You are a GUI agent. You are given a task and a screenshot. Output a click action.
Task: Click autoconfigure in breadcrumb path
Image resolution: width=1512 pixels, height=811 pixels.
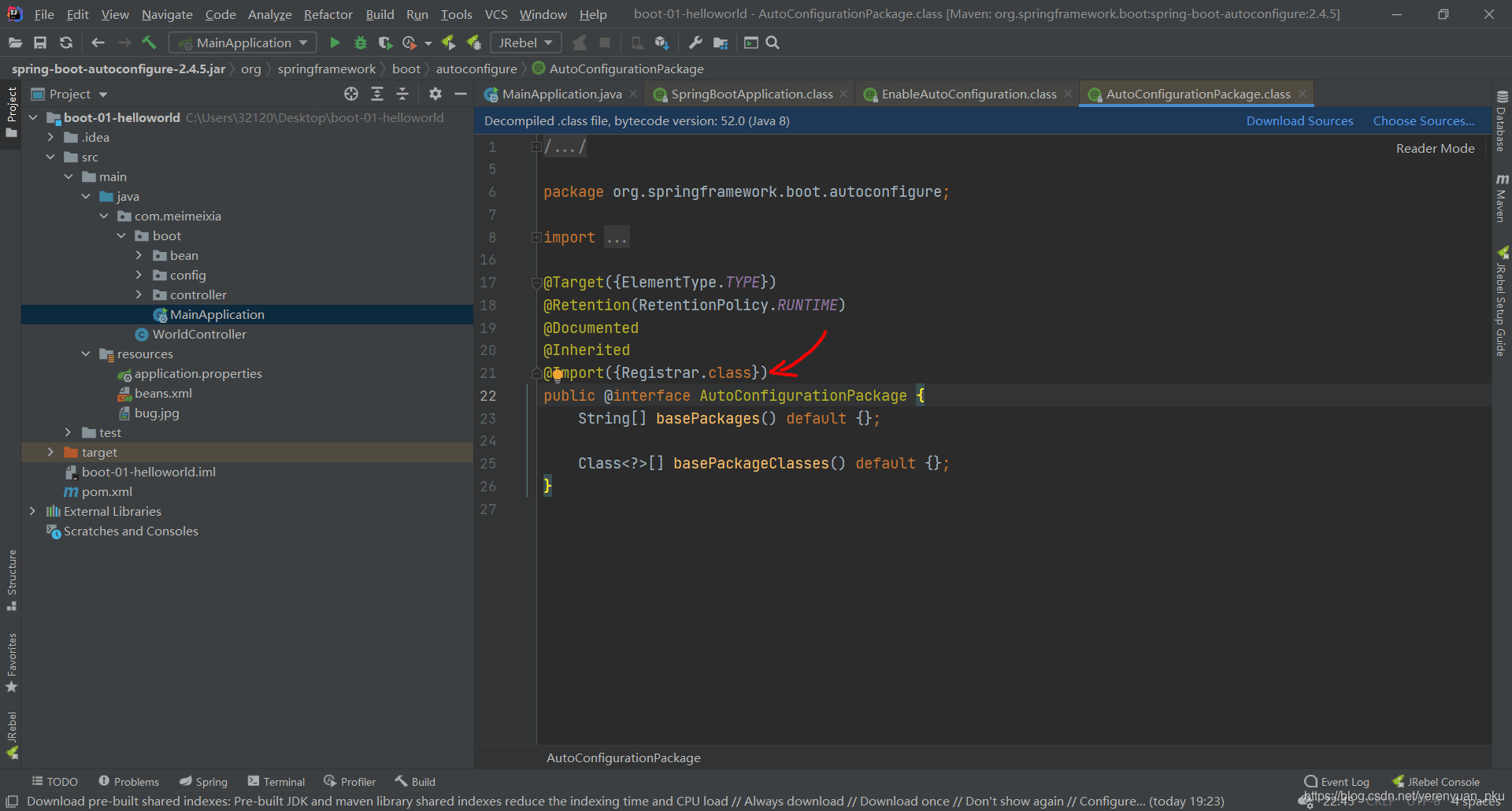click(476, 69)
